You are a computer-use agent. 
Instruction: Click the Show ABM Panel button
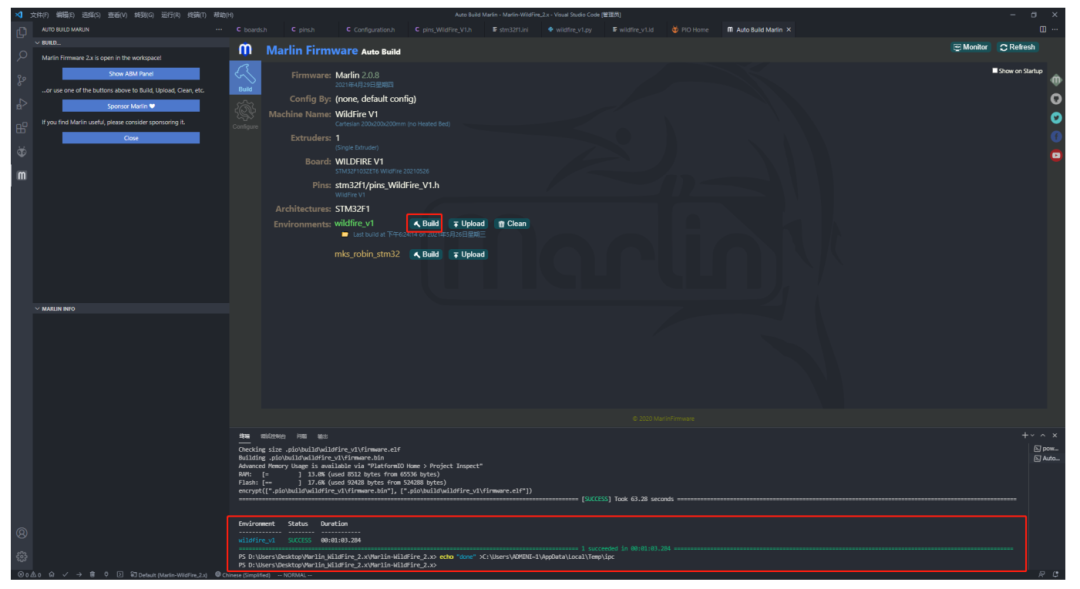tap(131, 74)
